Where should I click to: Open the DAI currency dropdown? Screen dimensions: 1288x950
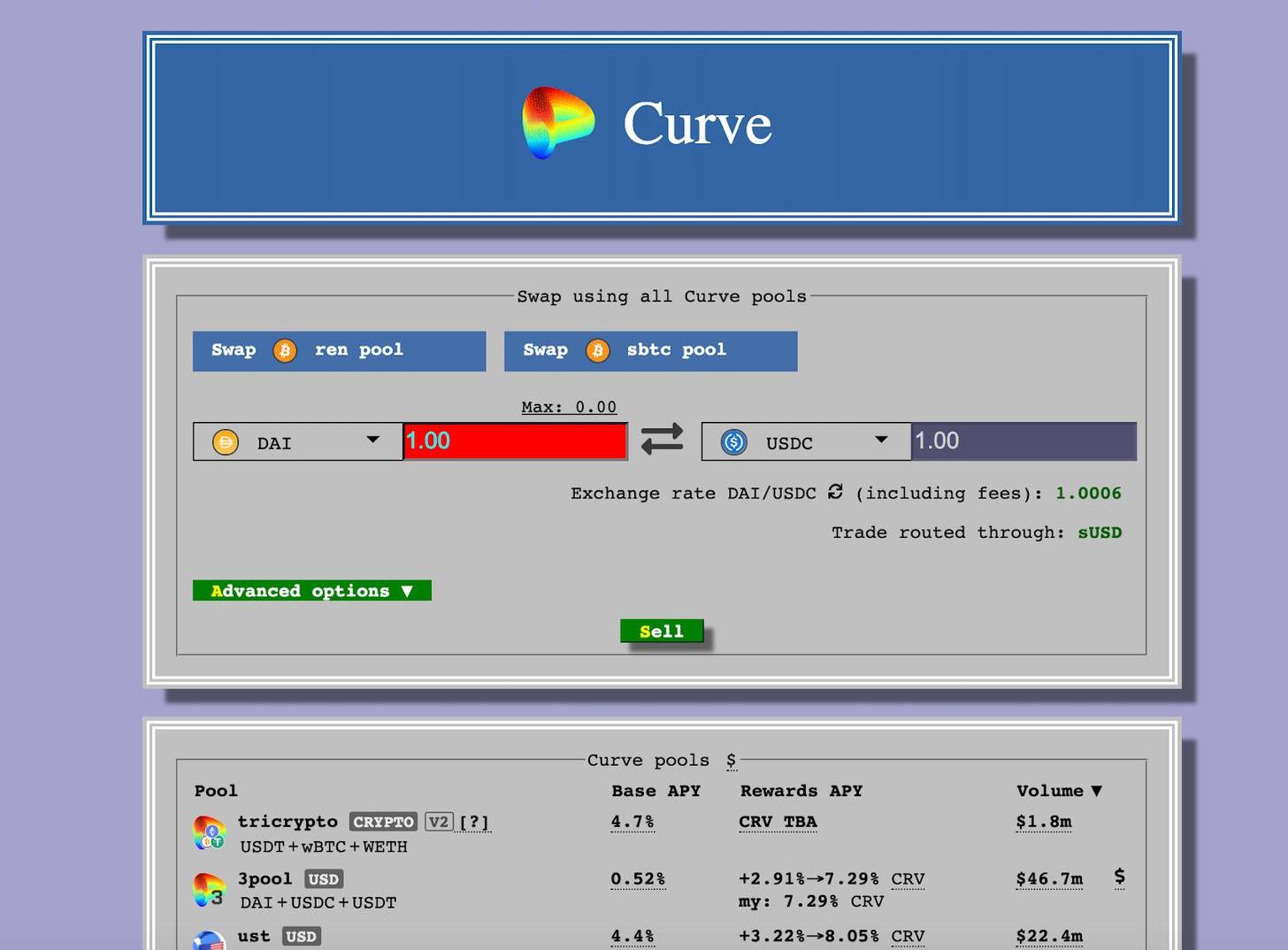[x=298, y=441]
